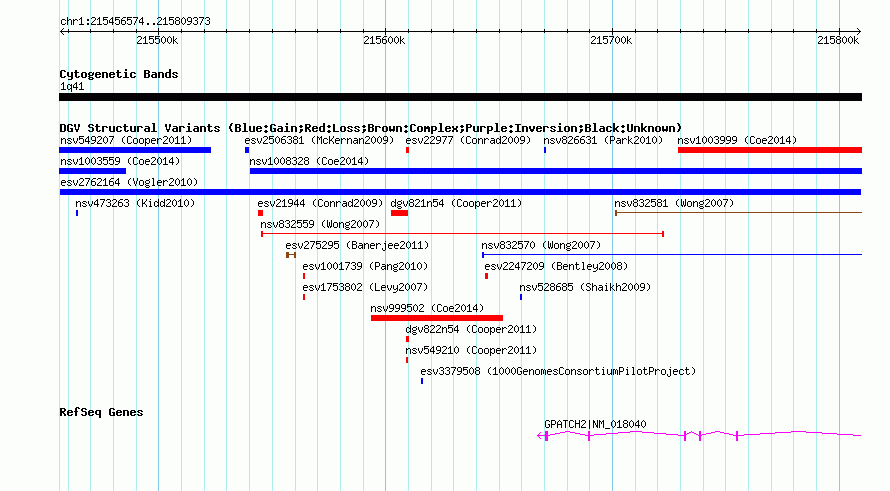The image size is (890, 491).
Task: Click the nsv549207 (Cooper2011) variant label
Action: [126, 140]
